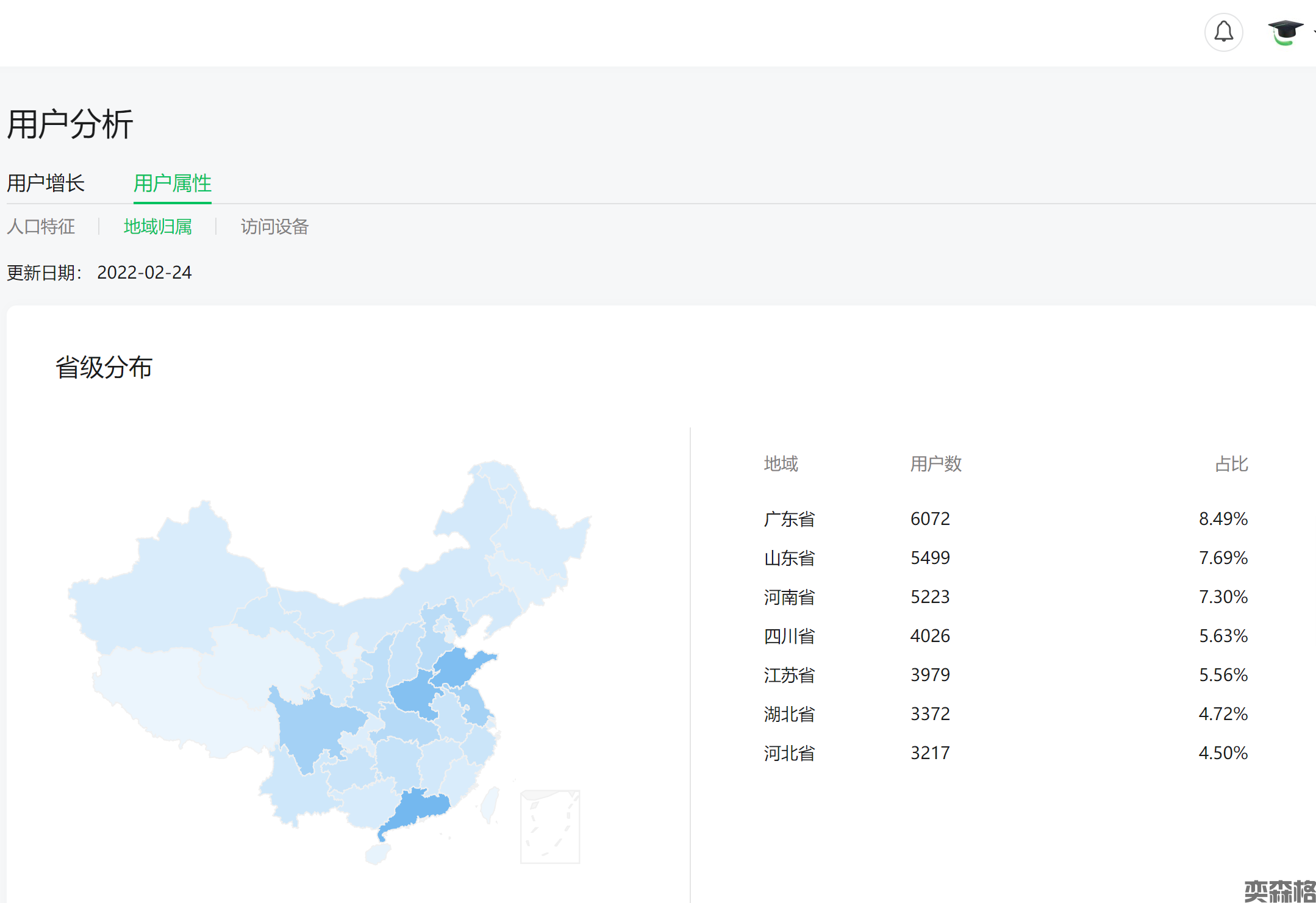
Task: Click the South China Sea inset map
Action: [549, 827]
